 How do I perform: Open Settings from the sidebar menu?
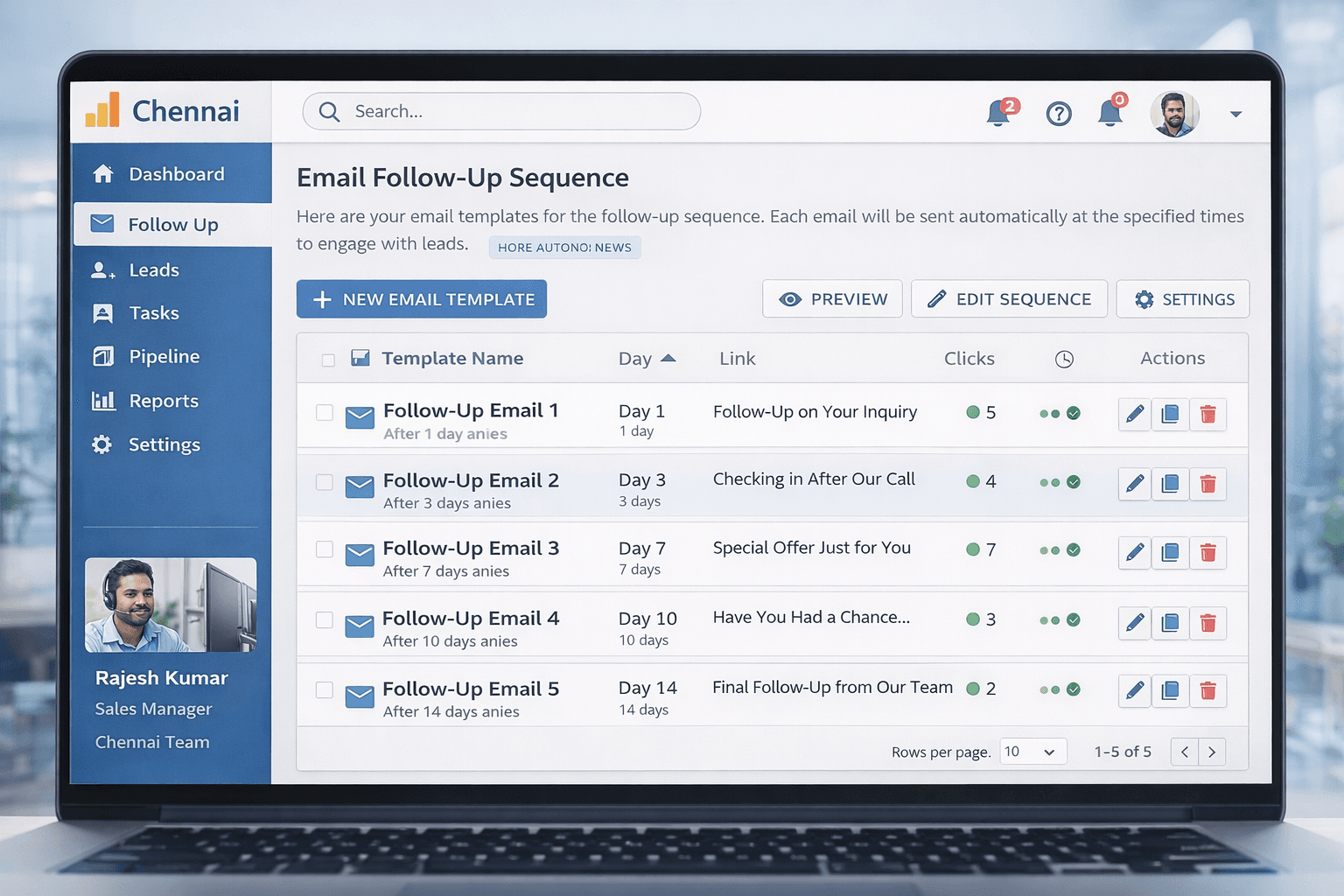163,444
